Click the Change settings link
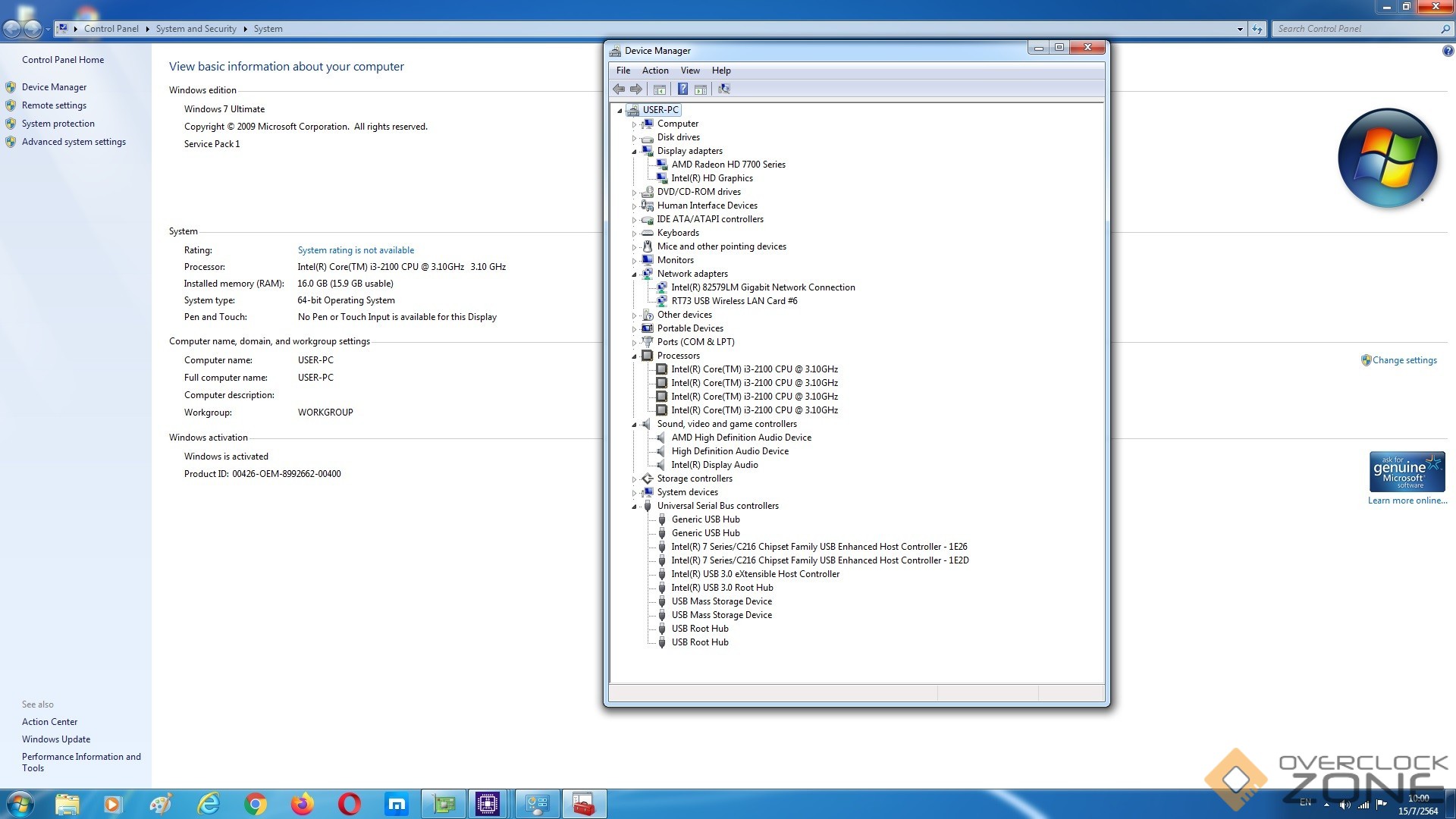Image resolution: width=1456 pixels, height=819 pixels. pos(1404,360)
